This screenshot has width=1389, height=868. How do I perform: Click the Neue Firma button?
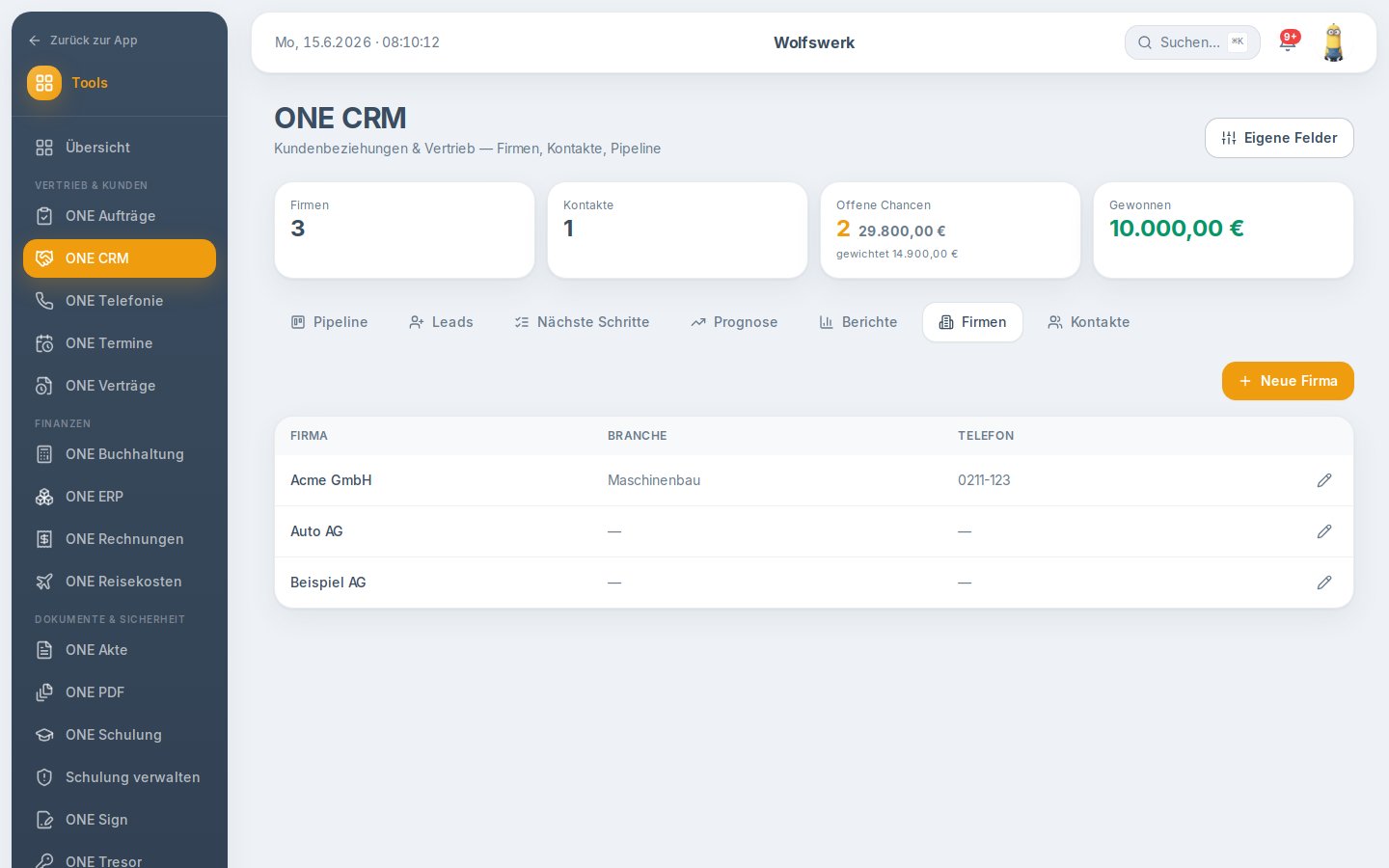coord(1288,381)
